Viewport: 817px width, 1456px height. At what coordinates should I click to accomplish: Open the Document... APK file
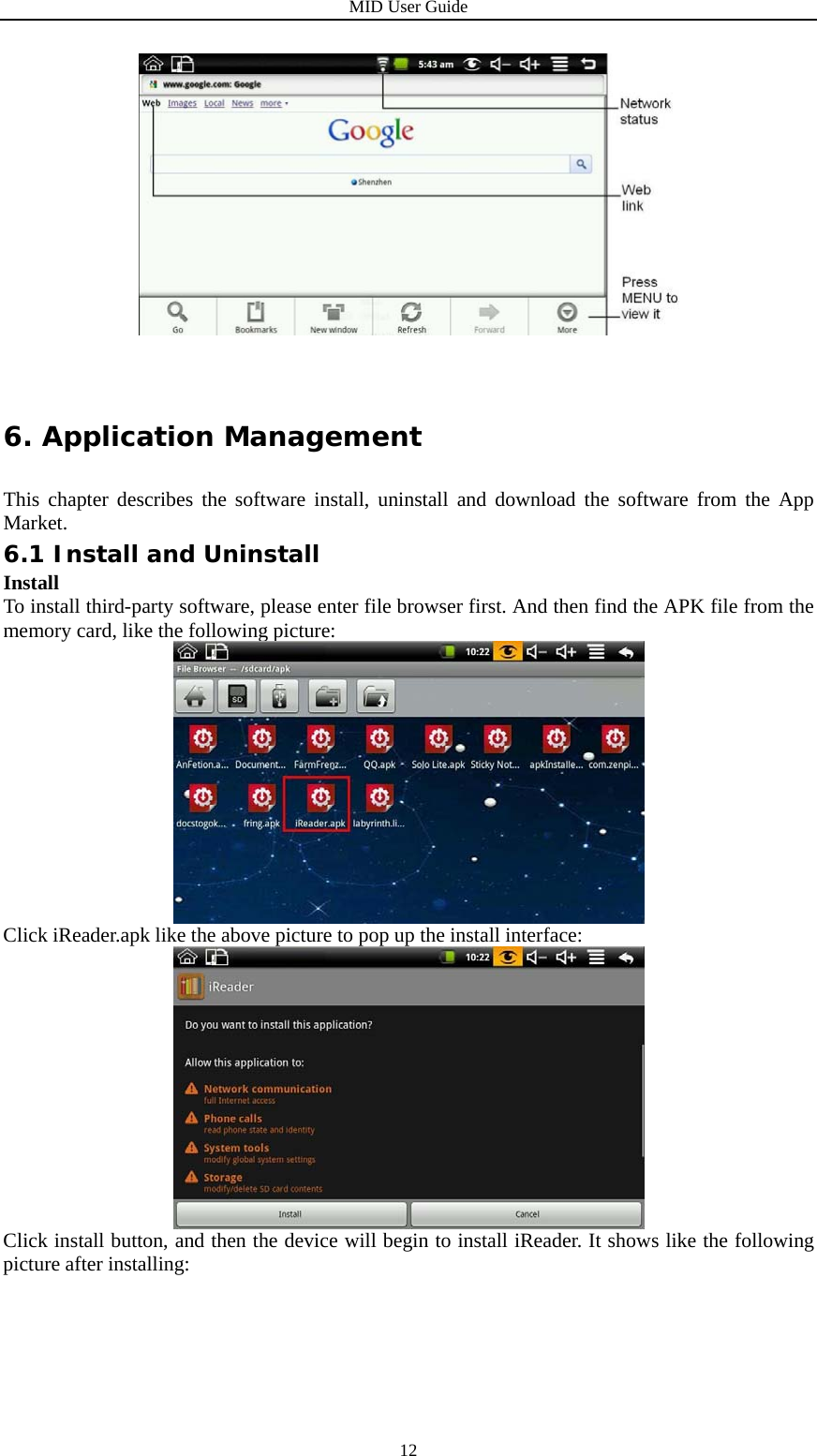(x=260, y=747)
